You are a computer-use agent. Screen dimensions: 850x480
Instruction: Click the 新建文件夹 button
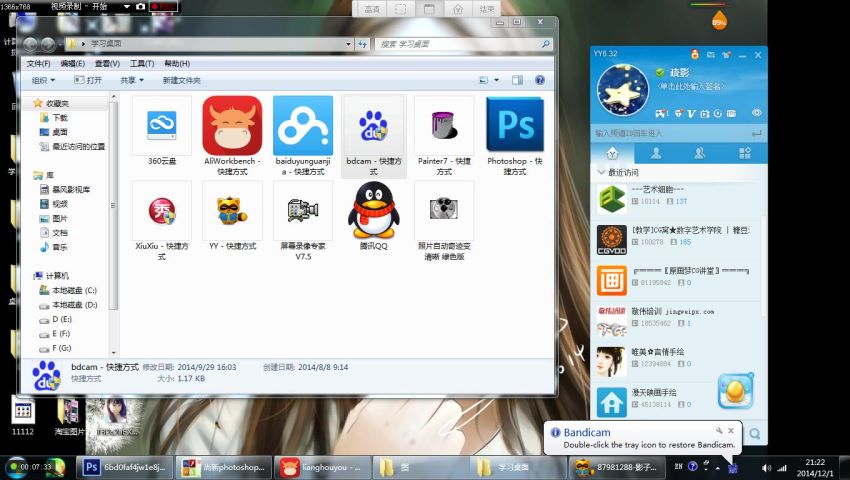pyautogui.click(x=181, y=80)
